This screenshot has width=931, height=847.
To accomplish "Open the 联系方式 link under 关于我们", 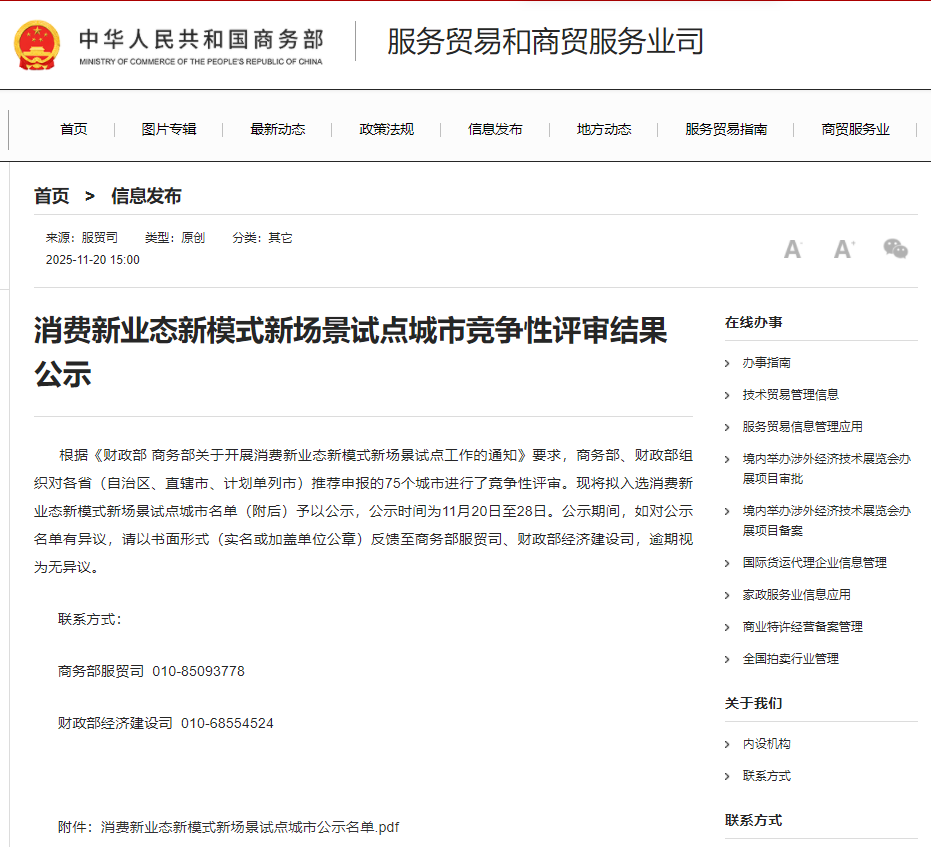I will tap(766, 776).
